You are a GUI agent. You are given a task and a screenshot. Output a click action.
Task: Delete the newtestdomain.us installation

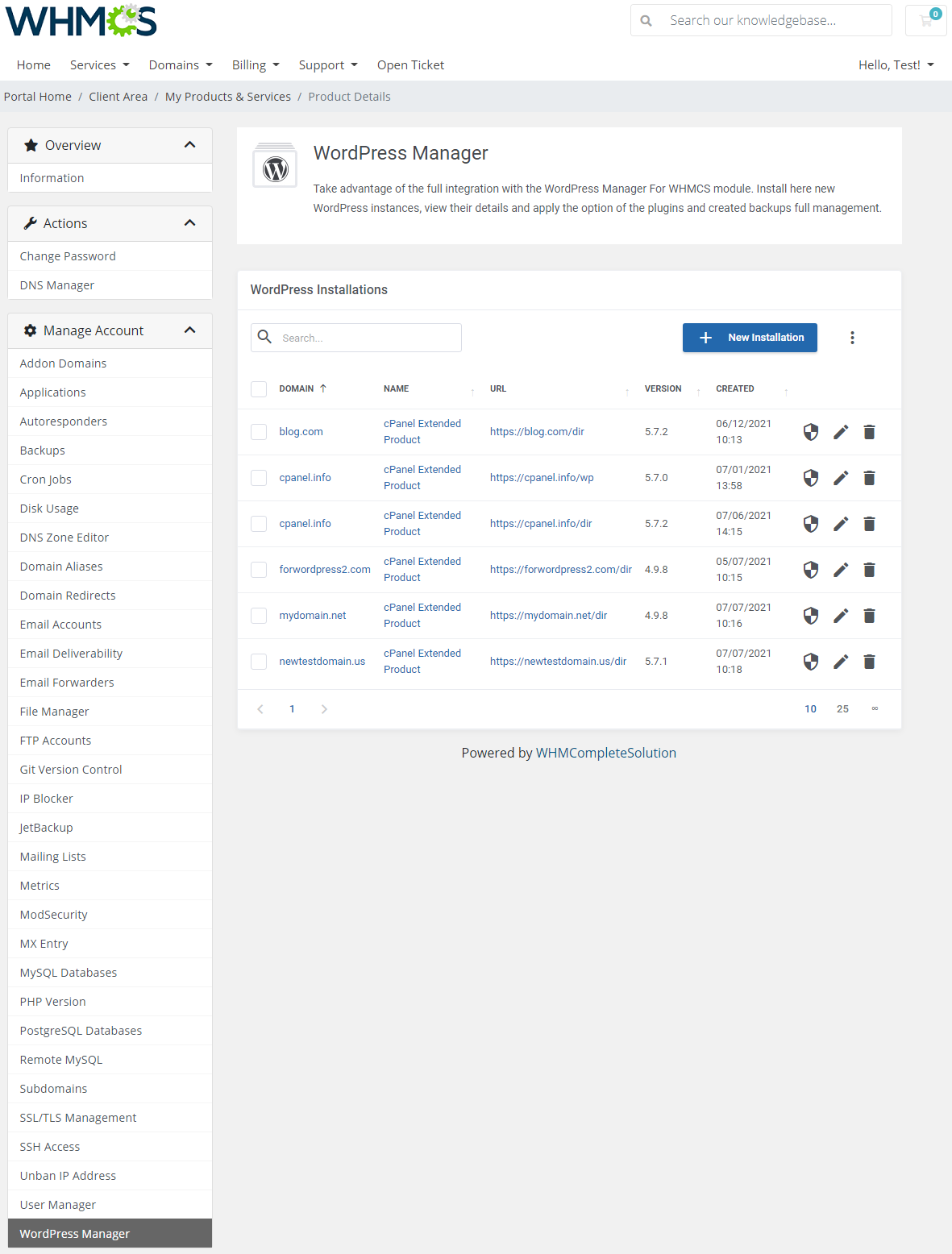(869, 662)
